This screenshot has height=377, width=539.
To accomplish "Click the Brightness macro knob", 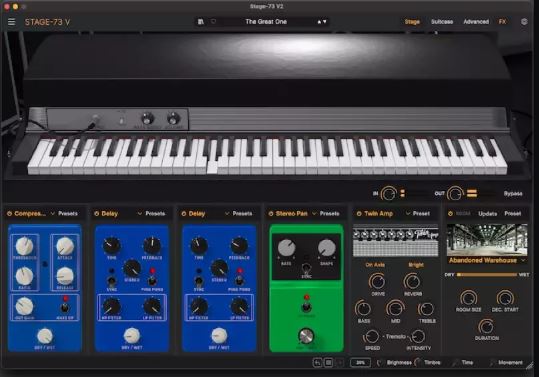I will (380, 363).
